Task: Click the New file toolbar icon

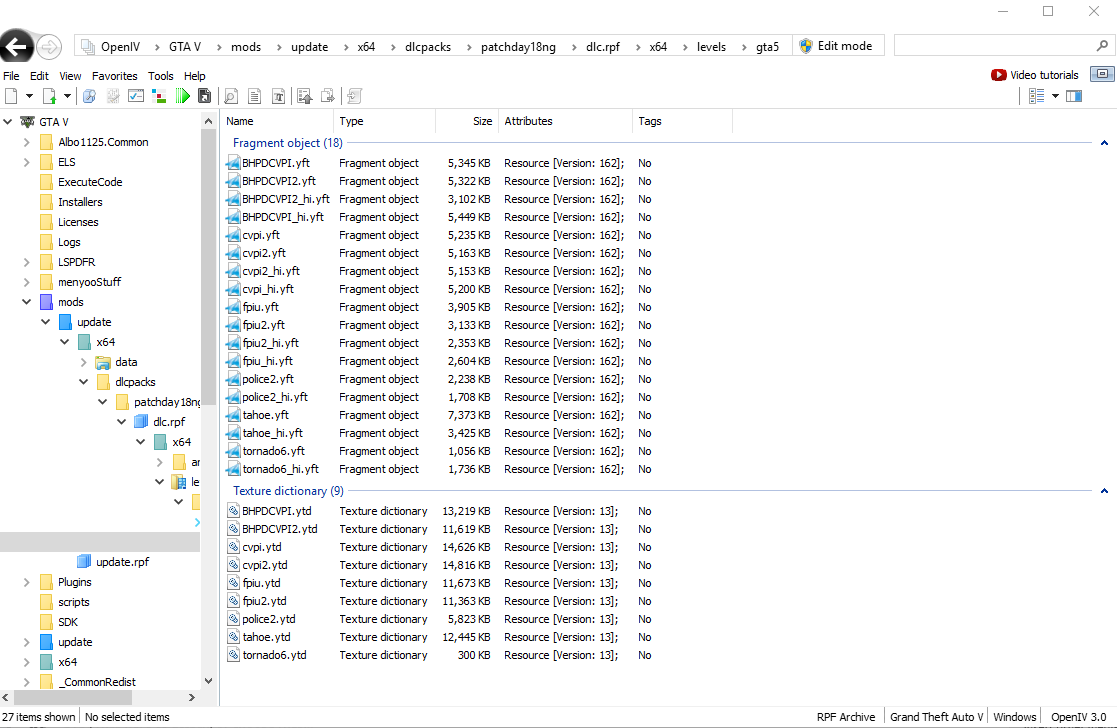Action: [11, 96]
